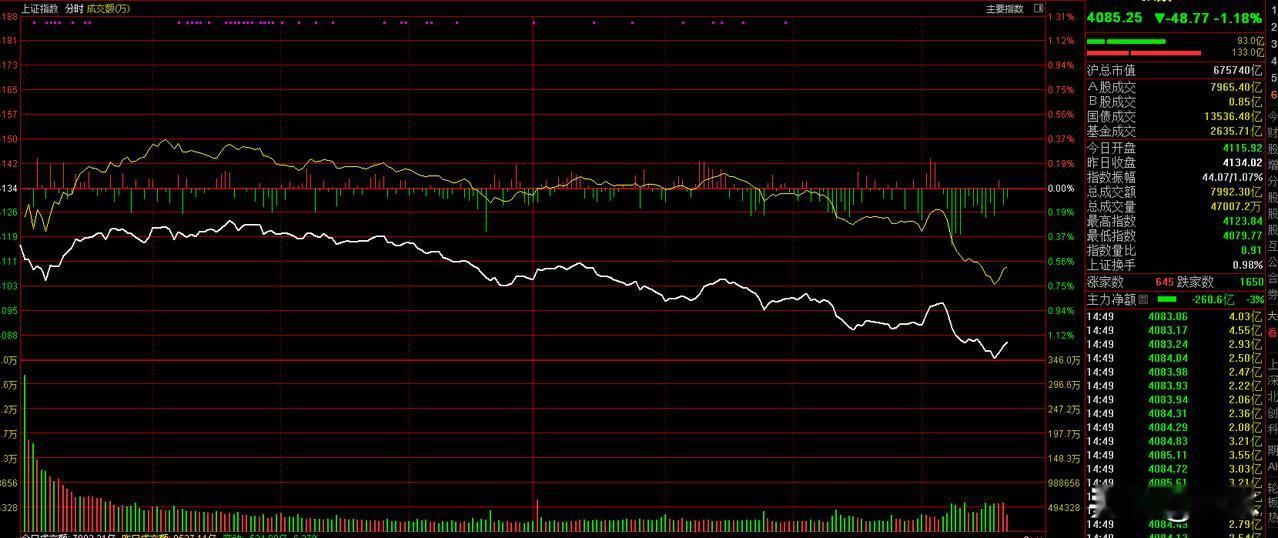The height and width of the screenshot is (538, 1278).
Task: Click the tick row priced 4084.72
Action: pos(1176,469)
